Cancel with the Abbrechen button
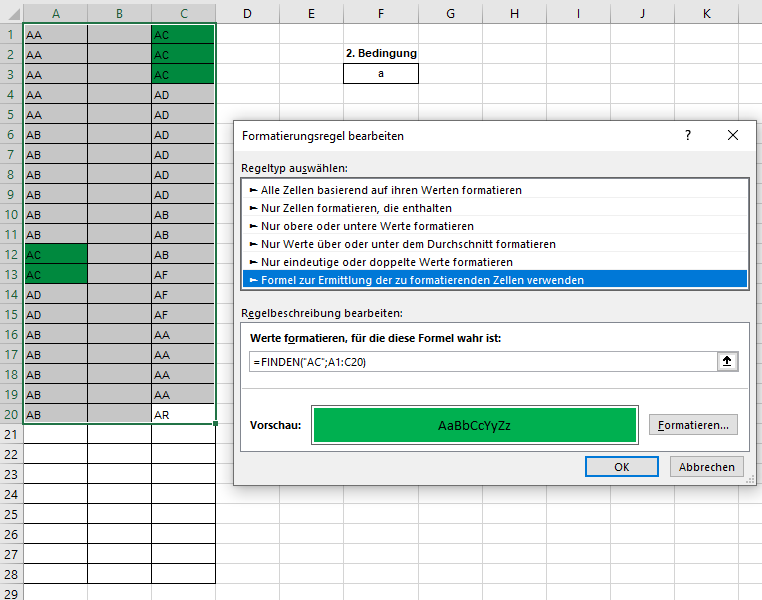 tap(707, 467)
